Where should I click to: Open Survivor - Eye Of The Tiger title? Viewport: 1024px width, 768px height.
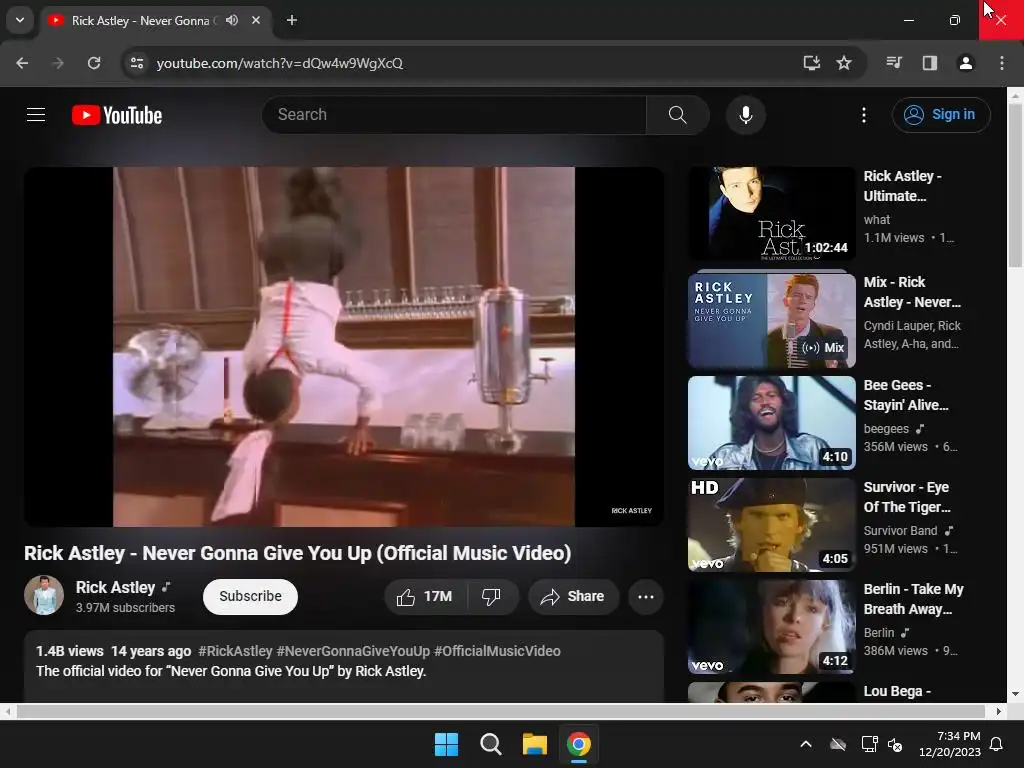907,497
